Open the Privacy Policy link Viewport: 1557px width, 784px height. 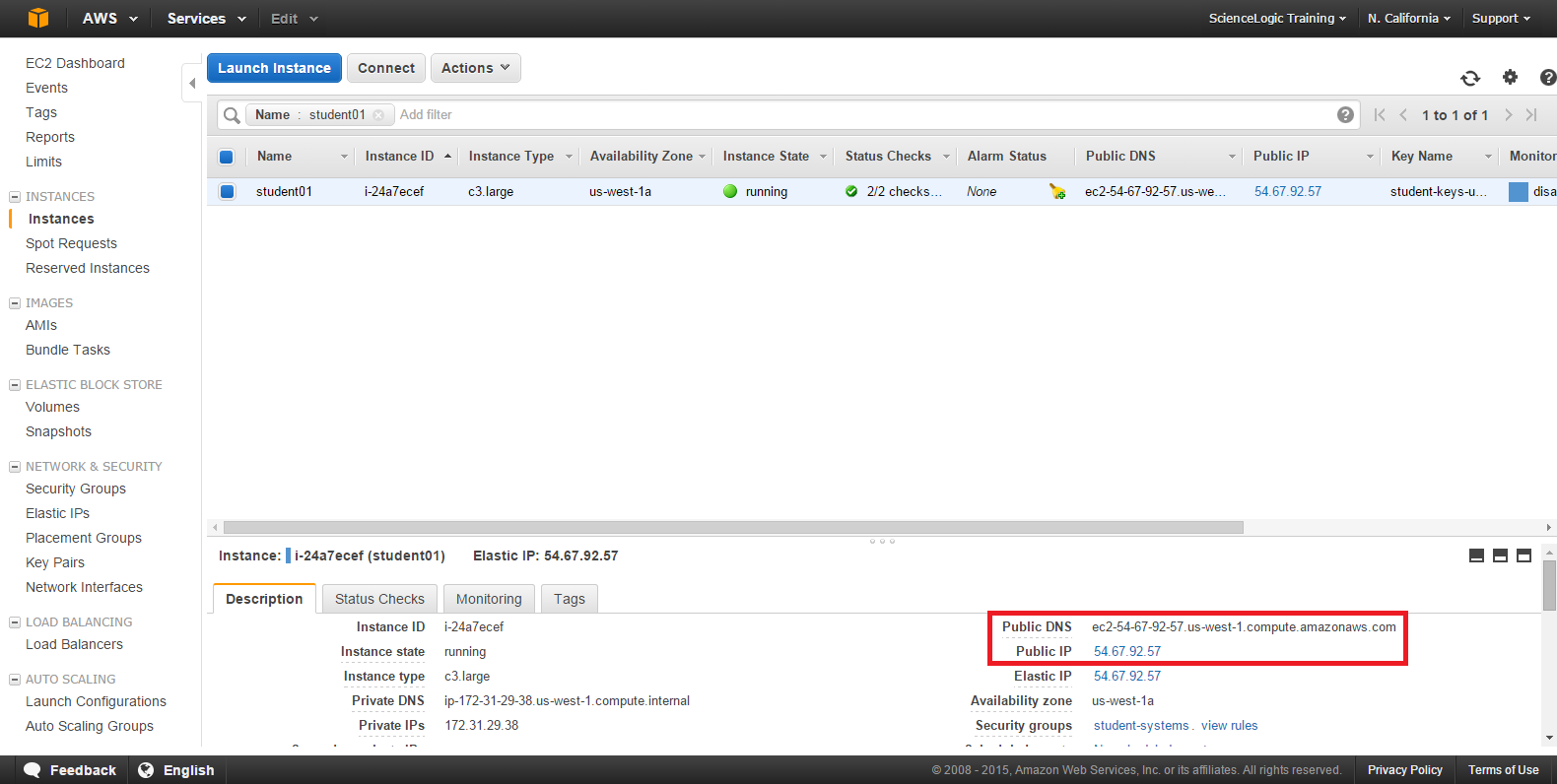click(1404, 770)
